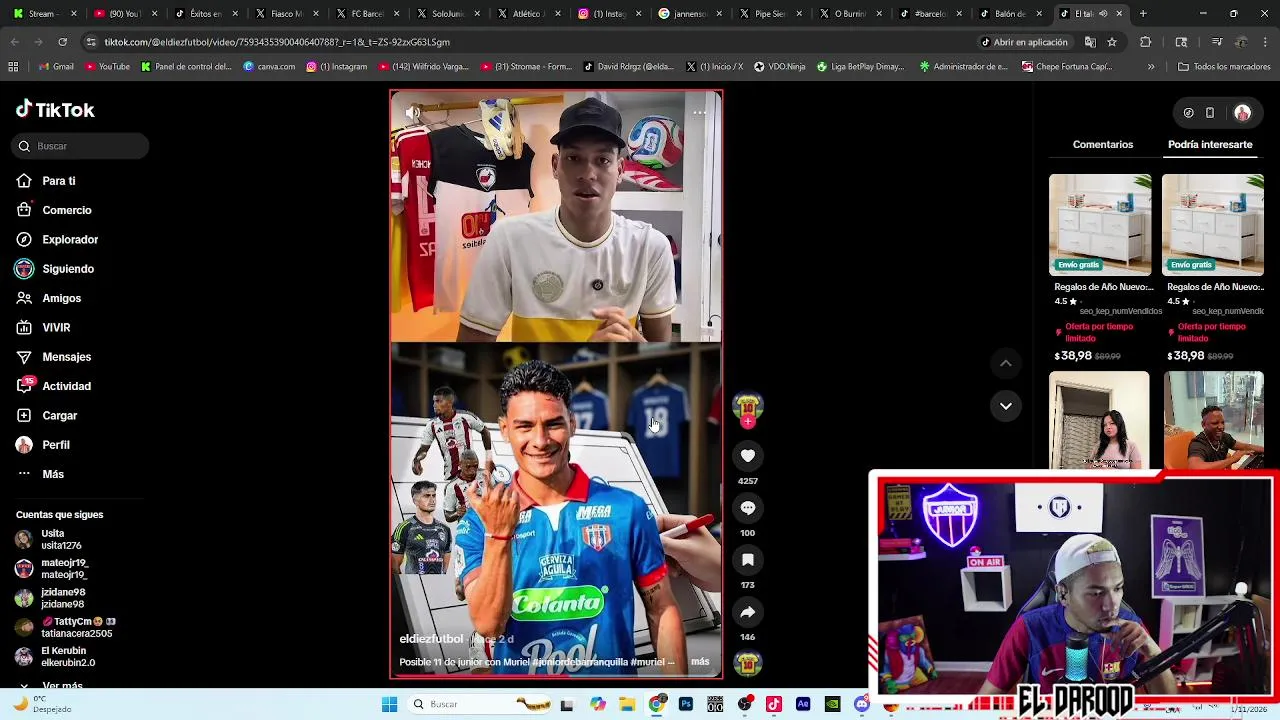Follow eldiezfutbol with red plus

click(x=747, y=422)
